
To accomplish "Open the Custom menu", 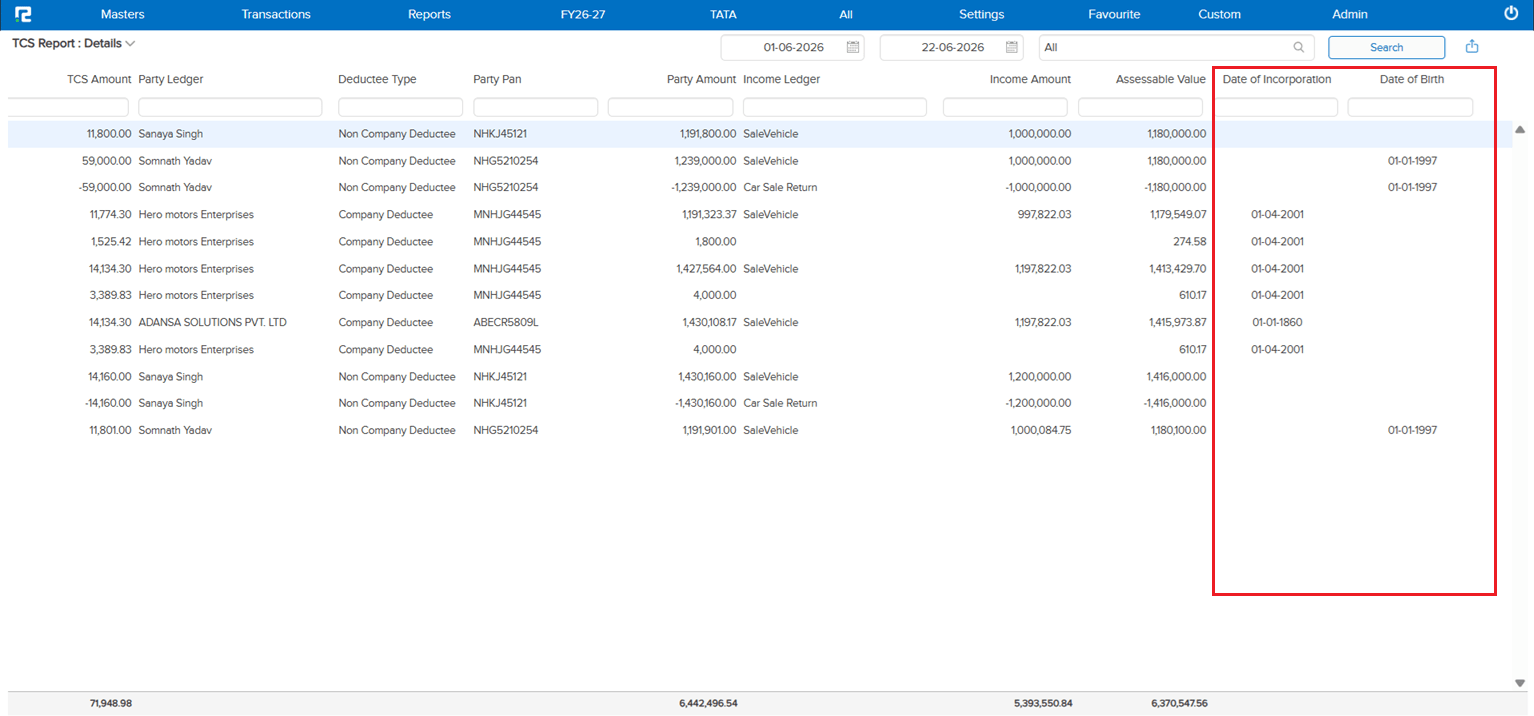I will pos(1219,14).
